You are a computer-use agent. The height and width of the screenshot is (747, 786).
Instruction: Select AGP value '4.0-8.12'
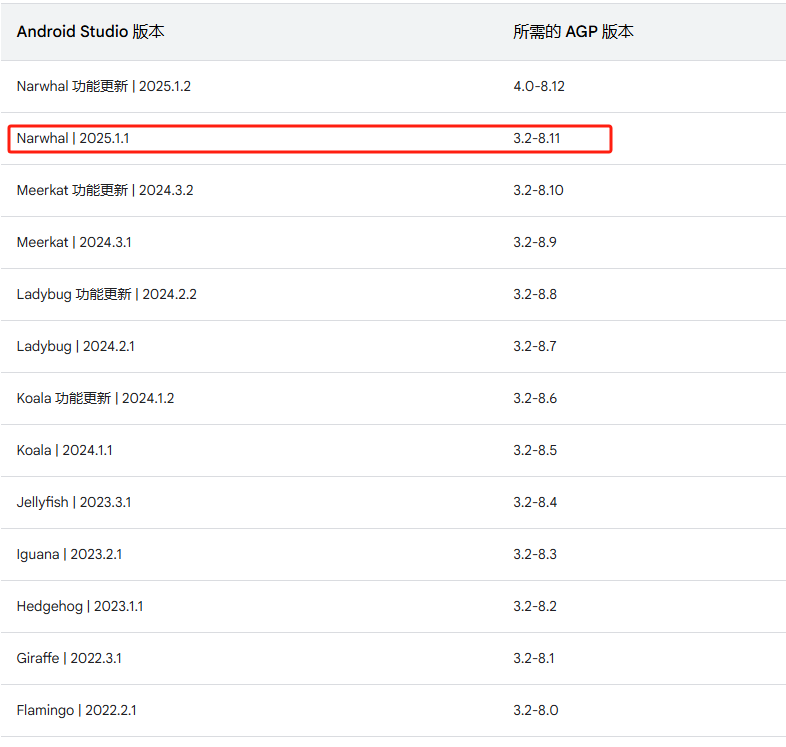click(539, 86)
